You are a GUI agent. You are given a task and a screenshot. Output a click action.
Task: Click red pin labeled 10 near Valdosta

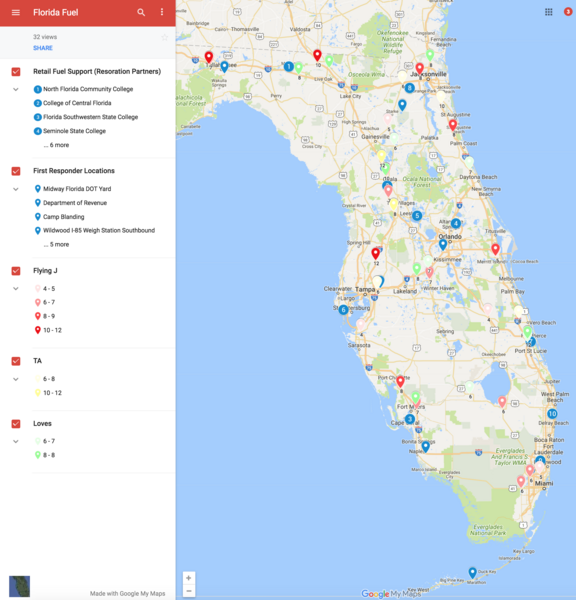(x=317, y=55)
